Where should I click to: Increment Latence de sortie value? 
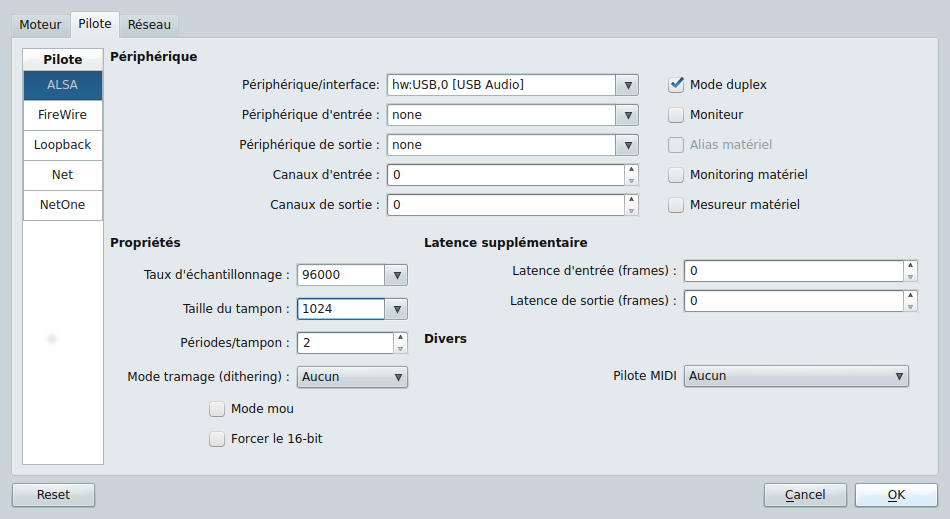910,295
